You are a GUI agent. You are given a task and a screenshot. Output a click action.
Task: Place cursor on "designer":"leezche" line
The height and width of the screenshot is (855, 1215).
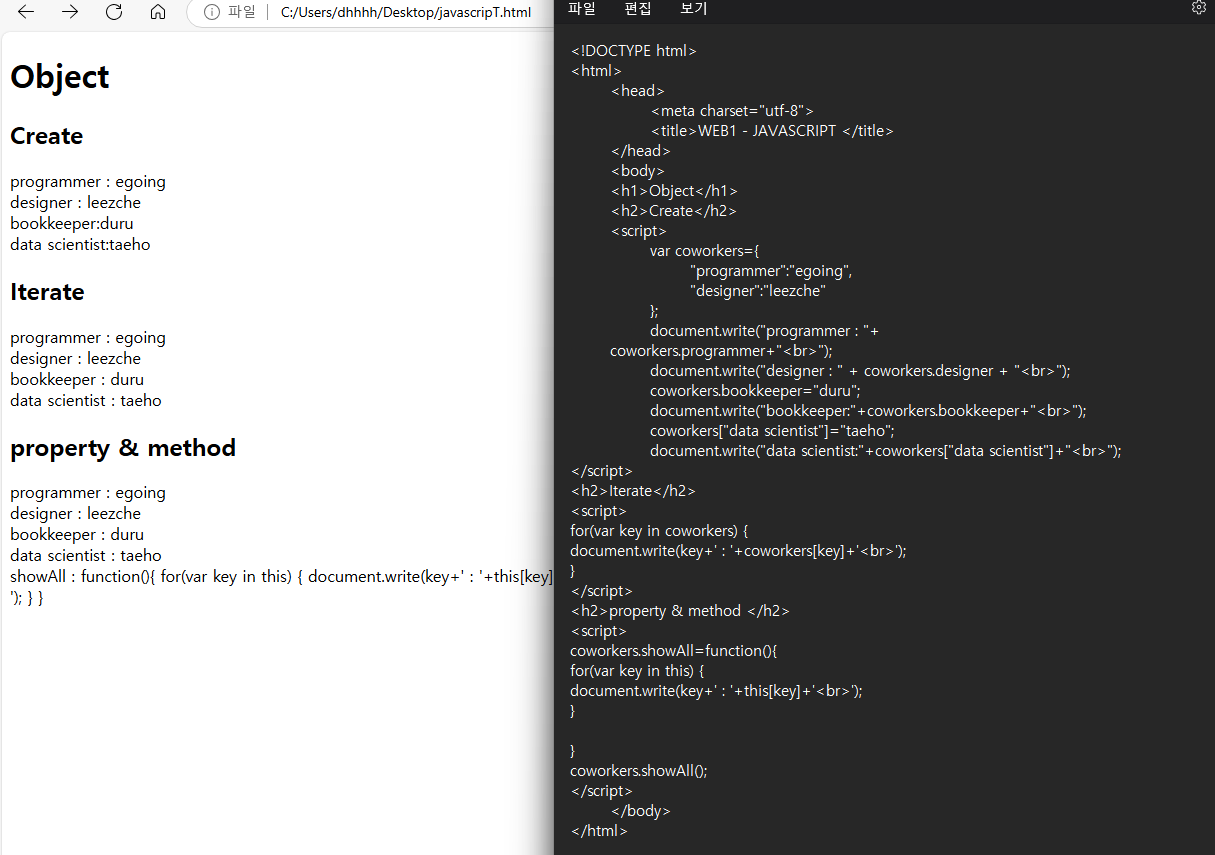point(758,291)
